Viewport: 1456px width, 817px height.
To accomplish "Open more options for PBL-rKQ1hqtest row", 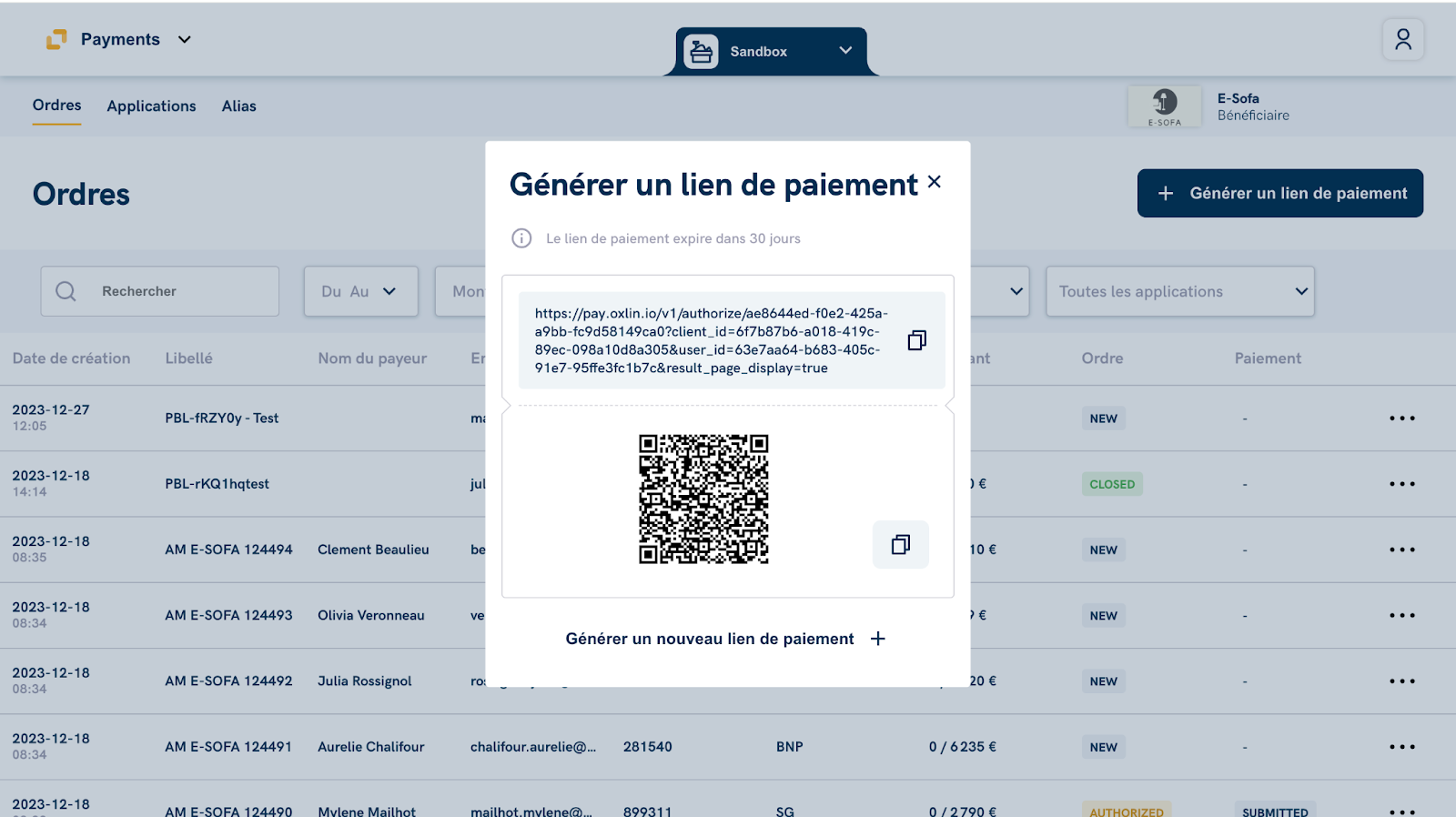I will click(1402, 484).
